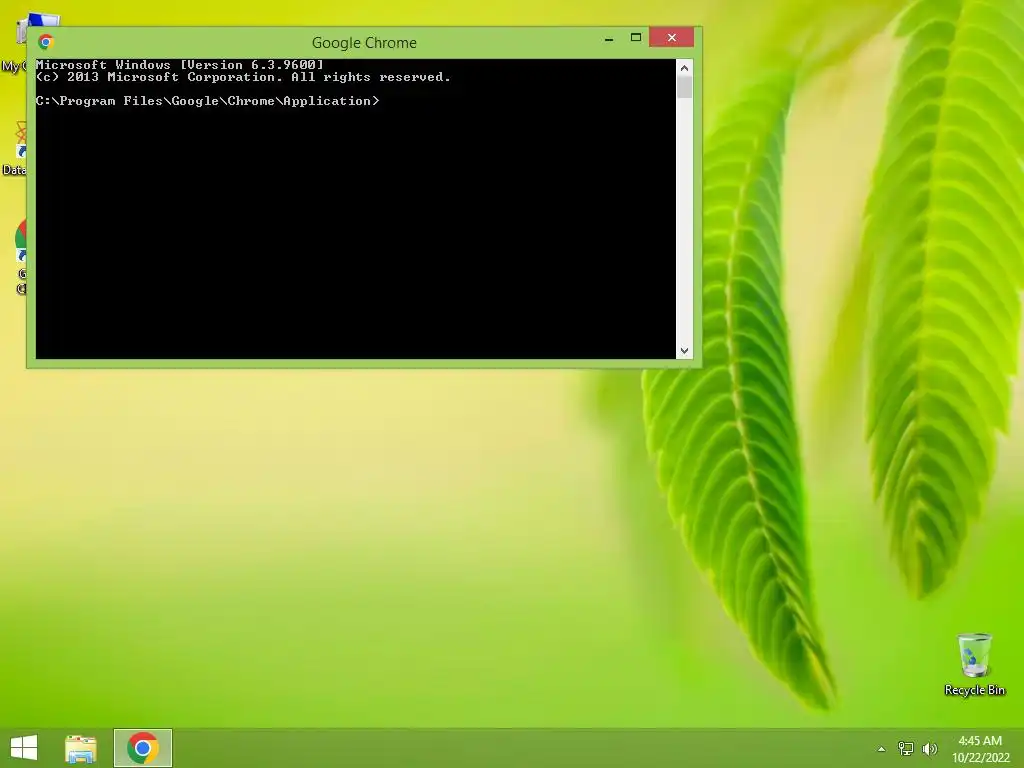Click the 2013 Microsoft Corporation copyright line
The height and width of the screenshot is (768, 1024).
[243, 77]
